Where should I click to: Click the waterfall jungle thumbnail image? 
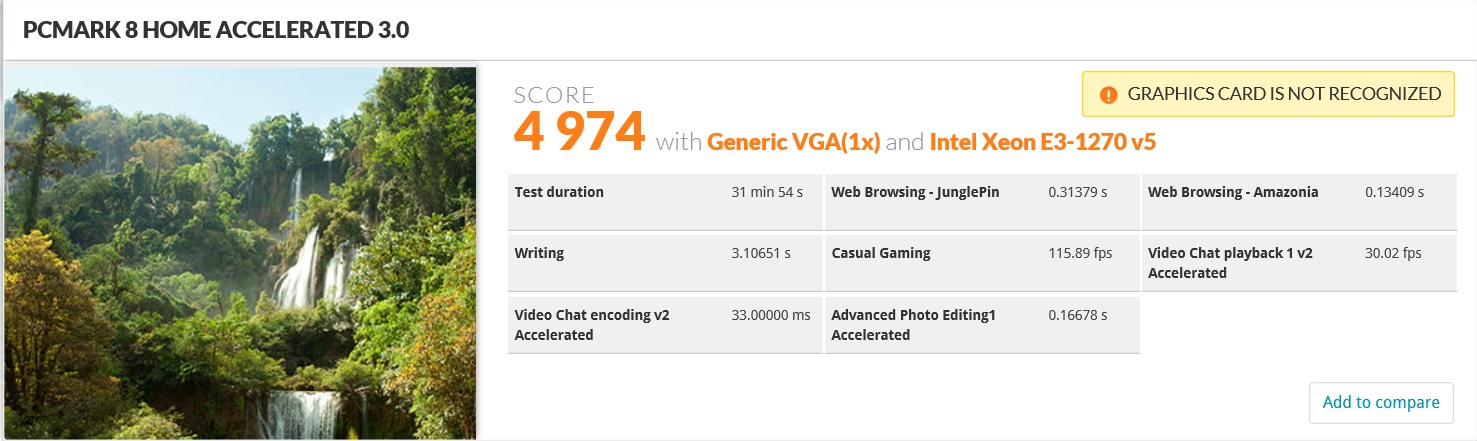[x=240, y=252]
